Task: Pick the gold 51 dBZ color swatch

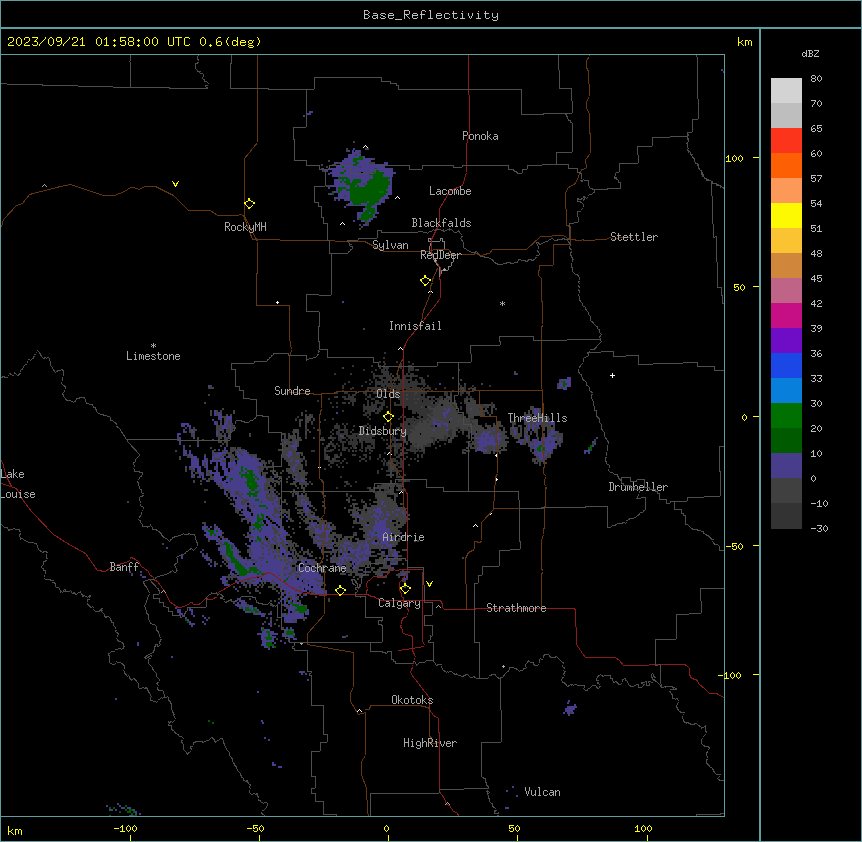Action: click(786, 241)
